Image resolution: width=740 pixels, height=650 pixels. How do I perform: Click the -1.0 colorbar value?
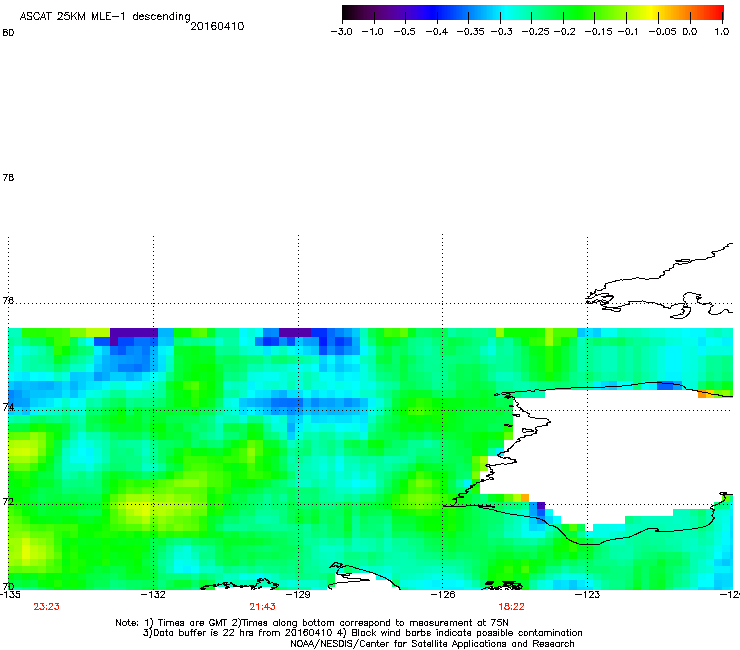tap(373, 32)
